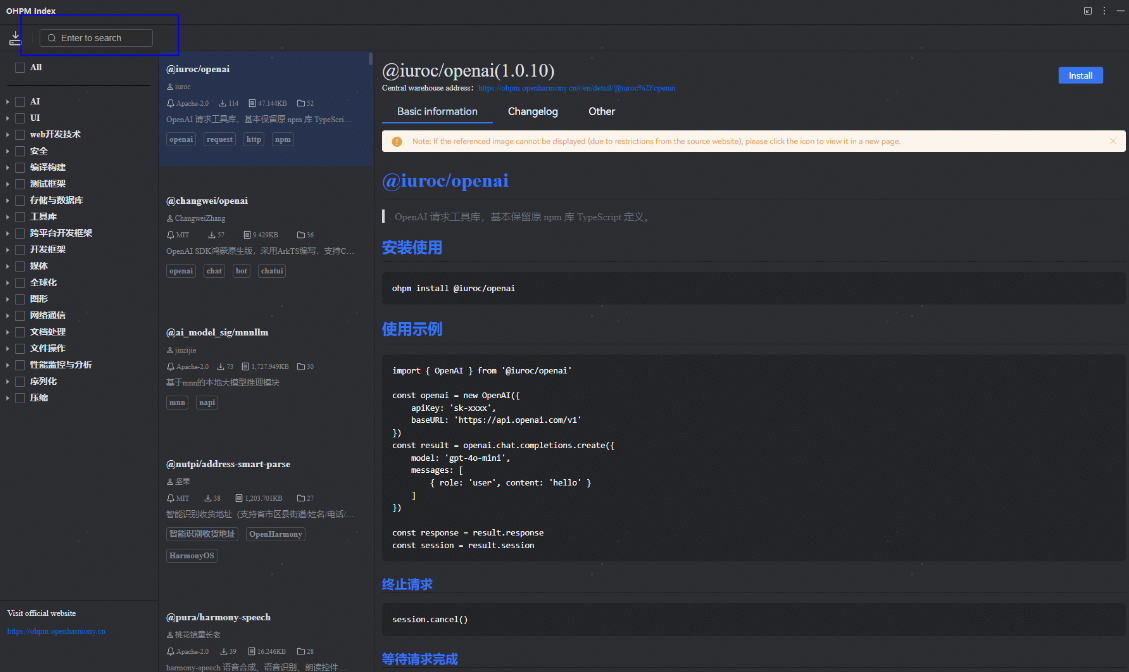Tick the UI category checkbox
1129x672 pixels.
point(20,118)
